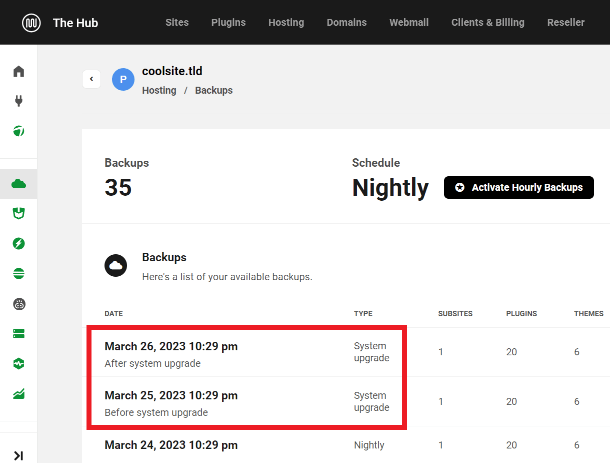The image size is (610, 463).
Task: Click the green server stack sidebar icon
Action: pyautogui.click(x=18, y=332)
